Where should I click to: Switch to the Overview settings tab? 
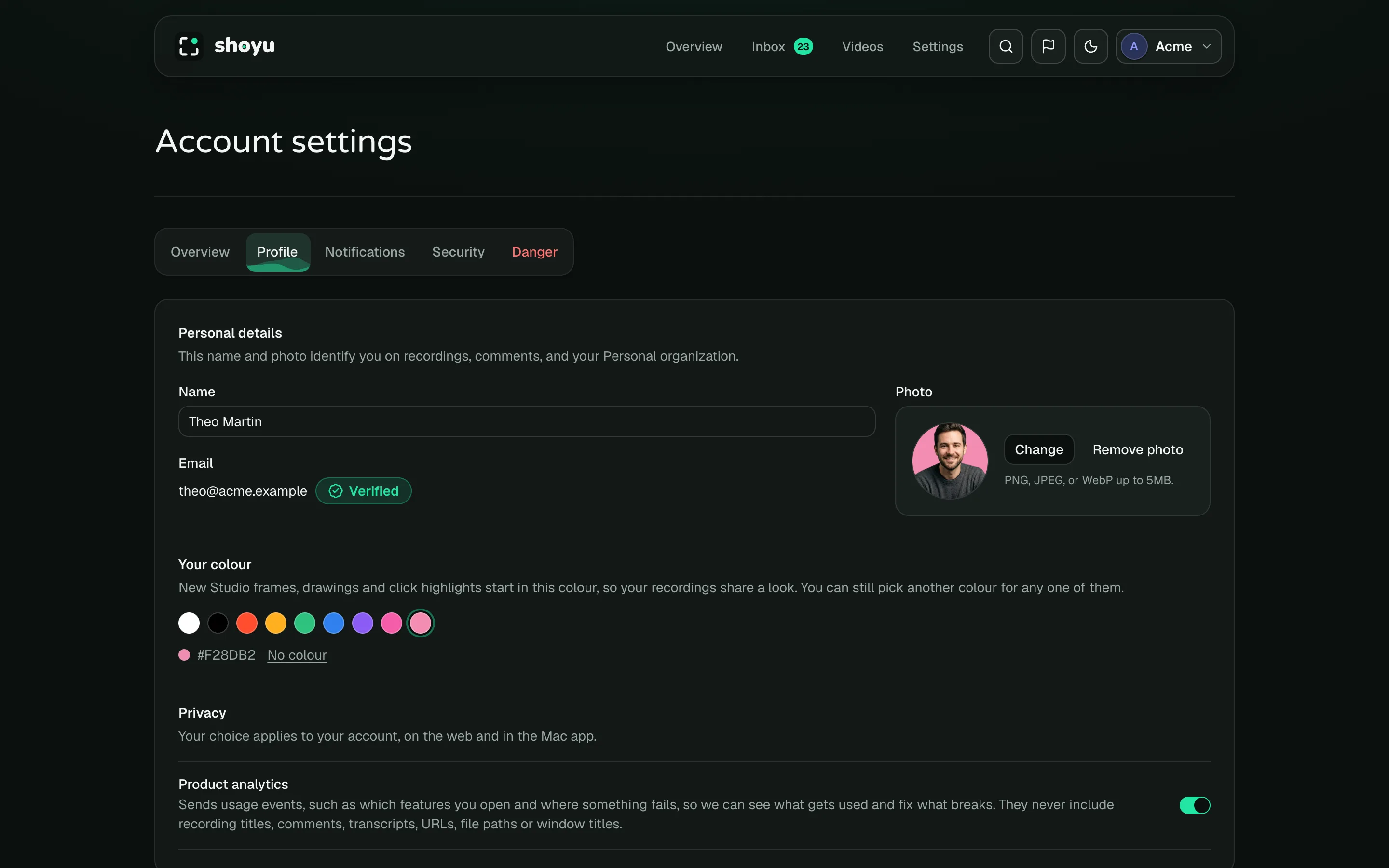pos(200,252)
